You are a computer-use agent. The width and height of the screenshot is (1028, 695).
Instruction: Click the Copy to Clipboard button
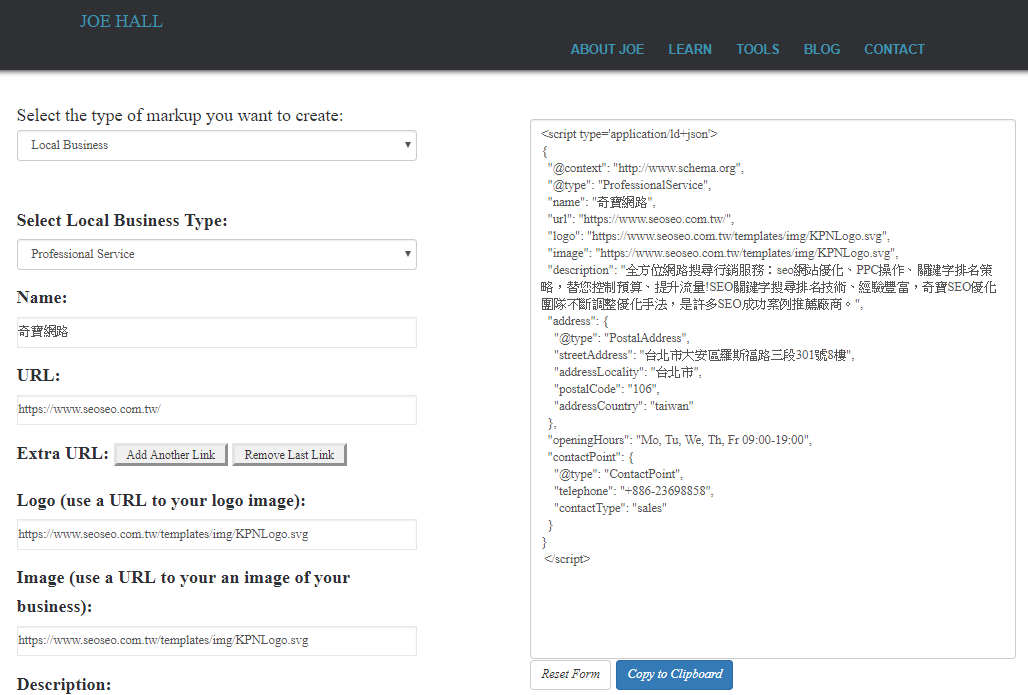pos(675,675)
